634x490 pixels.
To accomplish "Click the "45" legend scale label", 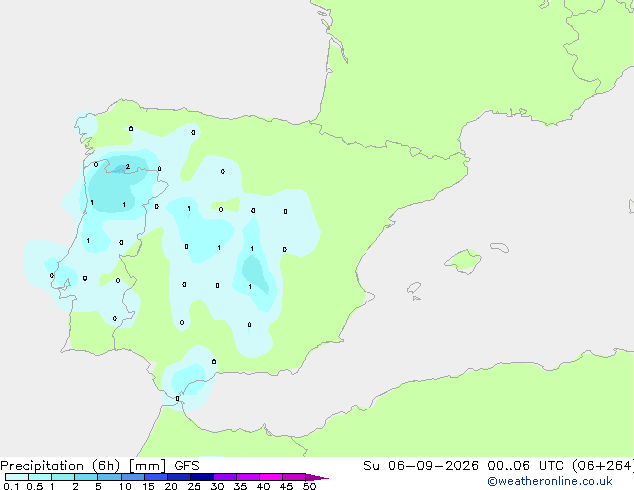I will pos(286,486).
